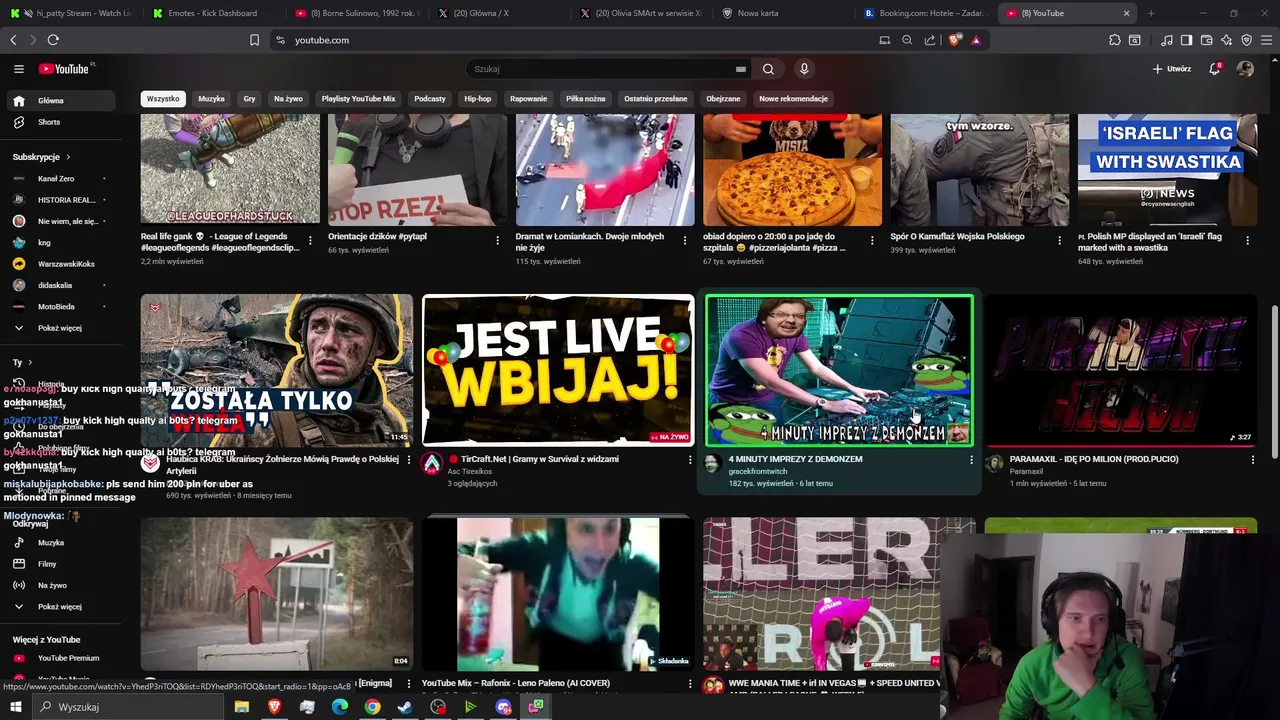This screenshot has width=1280, height=720.
Task: Open File Explorer from the taskbar
Action: pyautogui.click(x=241, y=707)
